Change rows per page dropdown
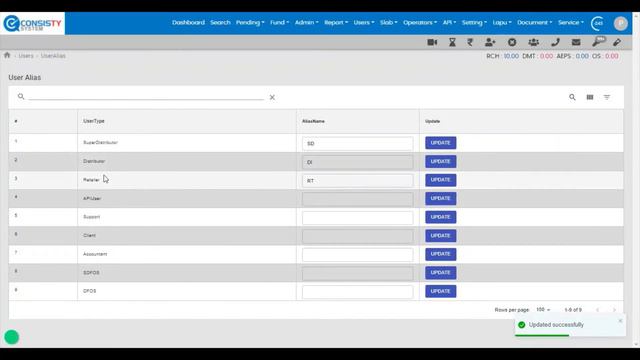 click(x=543, y=310)
